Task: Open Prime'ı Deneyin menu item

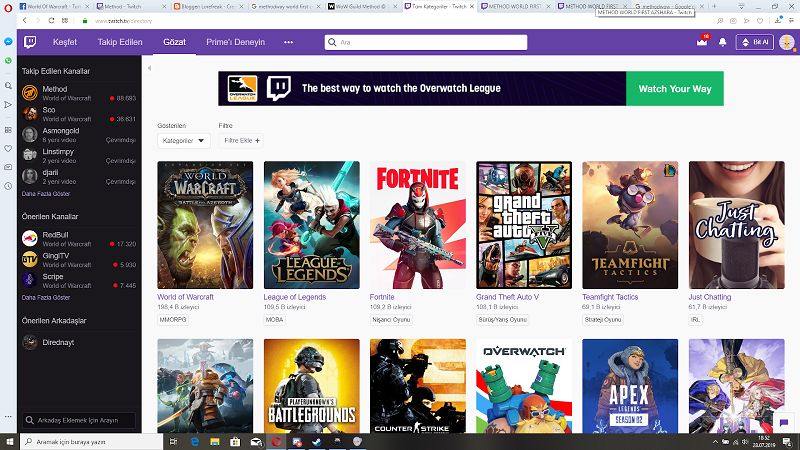Action: click(x=236, y=42)
